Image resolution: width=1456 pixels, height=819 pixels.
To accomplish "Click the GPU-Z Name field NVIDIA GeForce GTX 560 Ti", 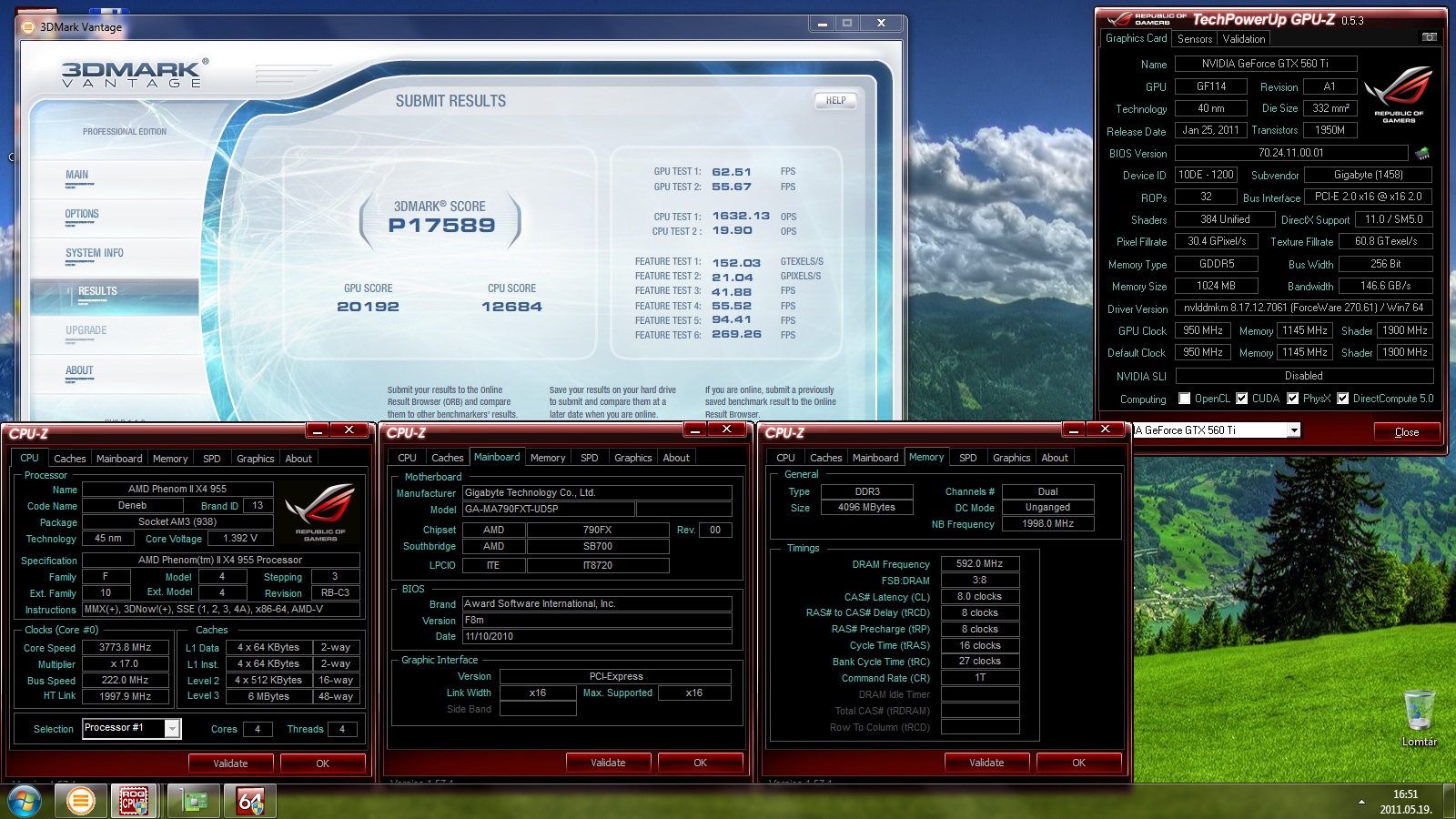I will tap(1266, 64).
